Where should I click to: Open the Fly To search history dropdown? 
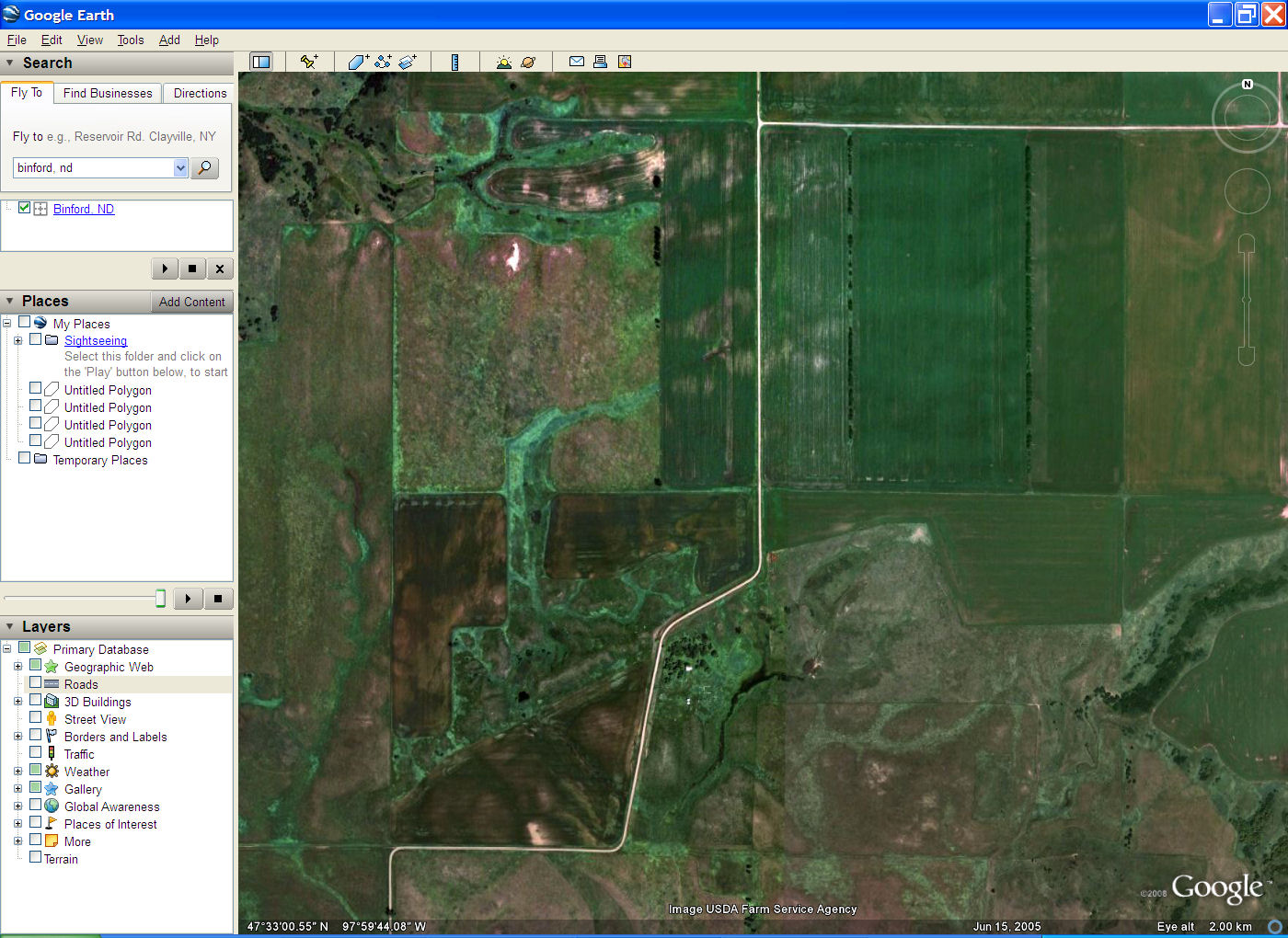pyautogui.click(x=180, y=167)
